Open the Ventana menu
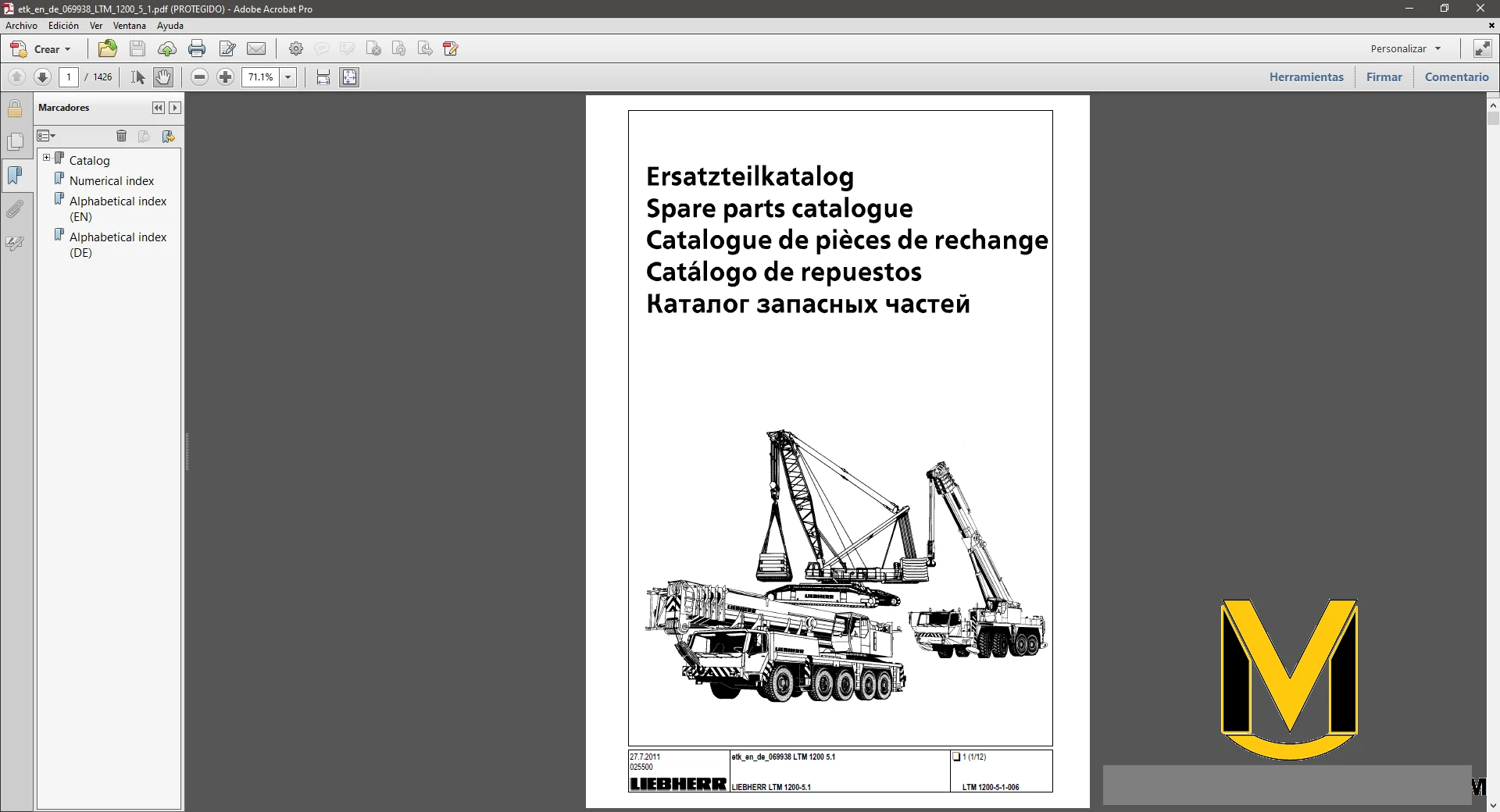Screen dimensions: 1500x812 point(130,26)
